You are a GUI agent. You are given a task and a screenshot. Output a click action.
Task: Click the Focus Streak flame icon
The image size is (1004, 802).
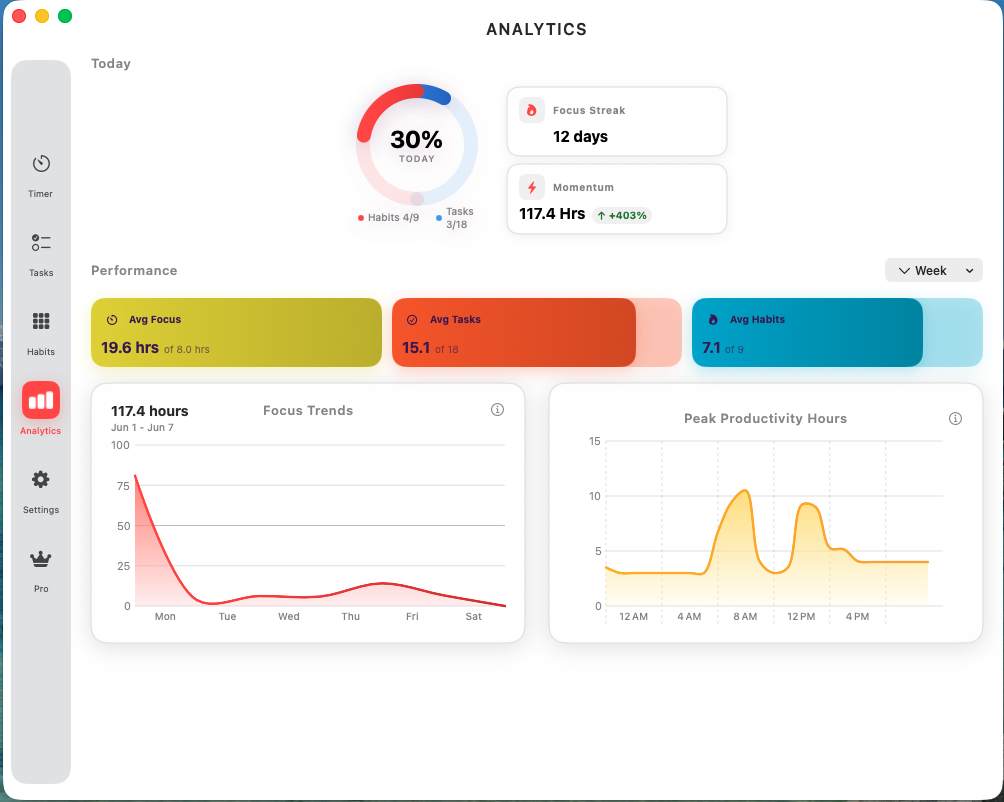coord(531,110)
